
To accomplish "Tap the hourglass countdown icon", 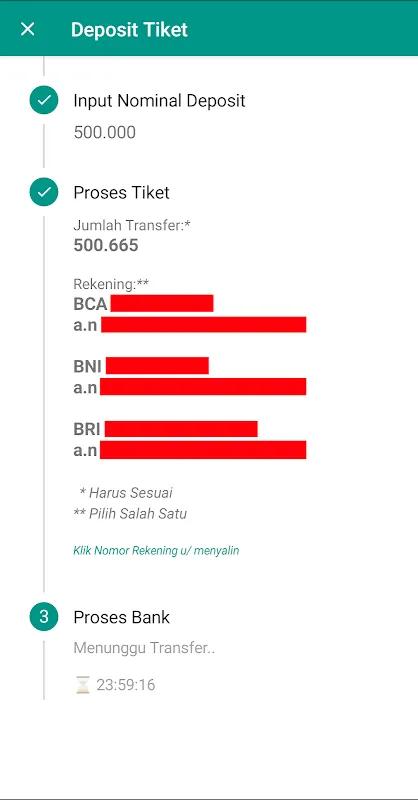I will pyautogui.click(x=83, y=685).
